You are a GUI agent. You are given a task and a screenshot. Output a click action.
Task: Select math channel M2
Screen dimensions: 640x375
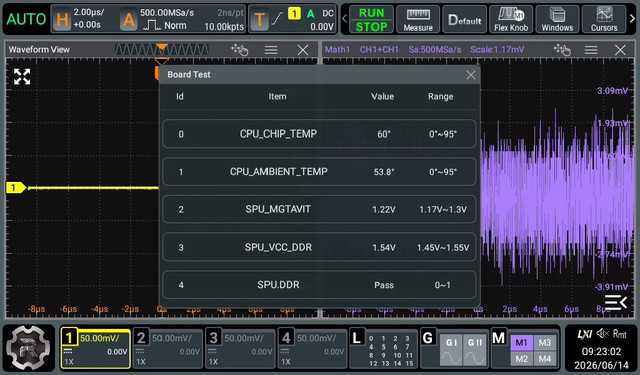point(521,359)
